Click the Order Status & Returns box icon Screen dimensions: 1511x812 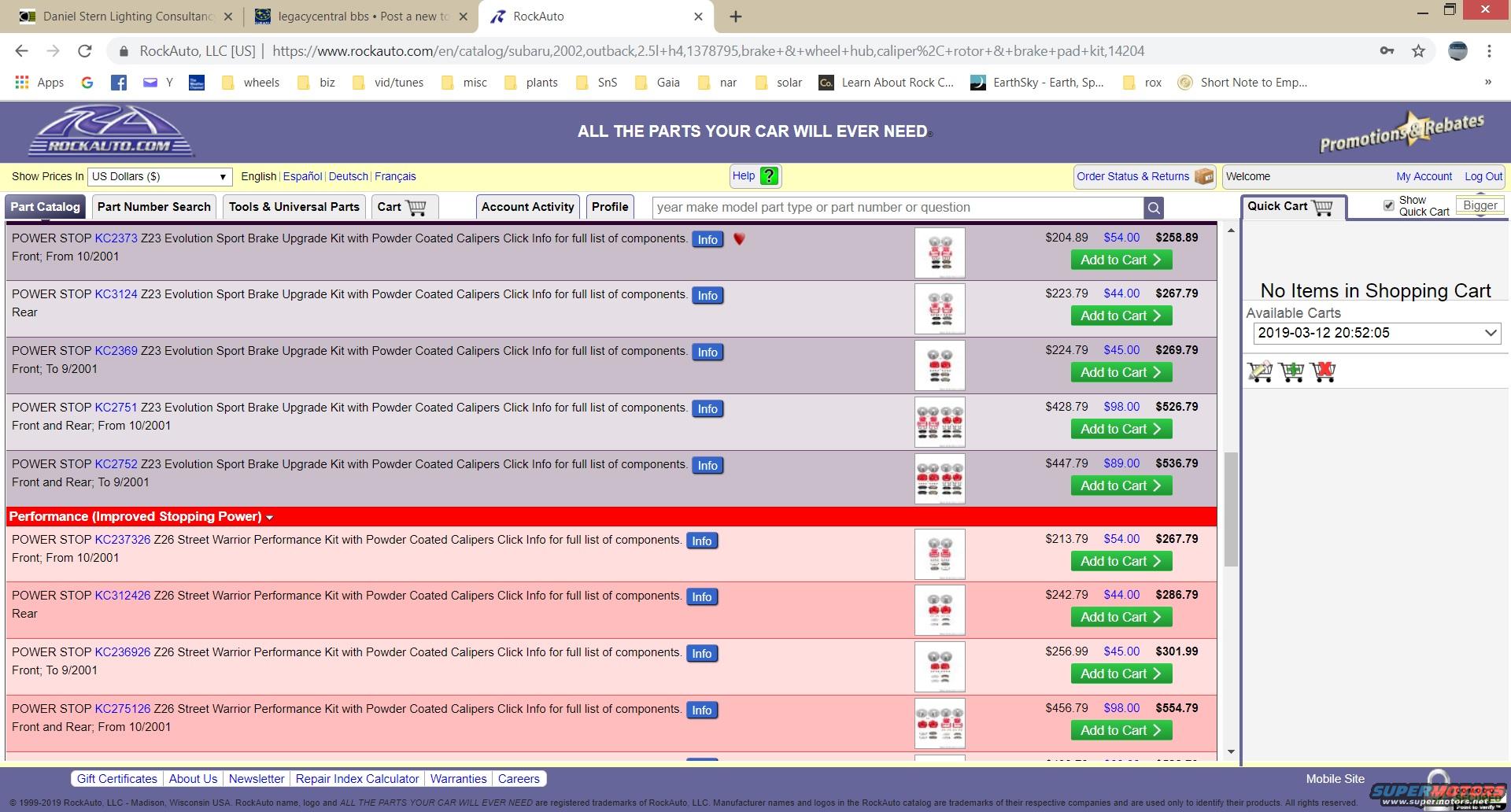pos(1204,177)
